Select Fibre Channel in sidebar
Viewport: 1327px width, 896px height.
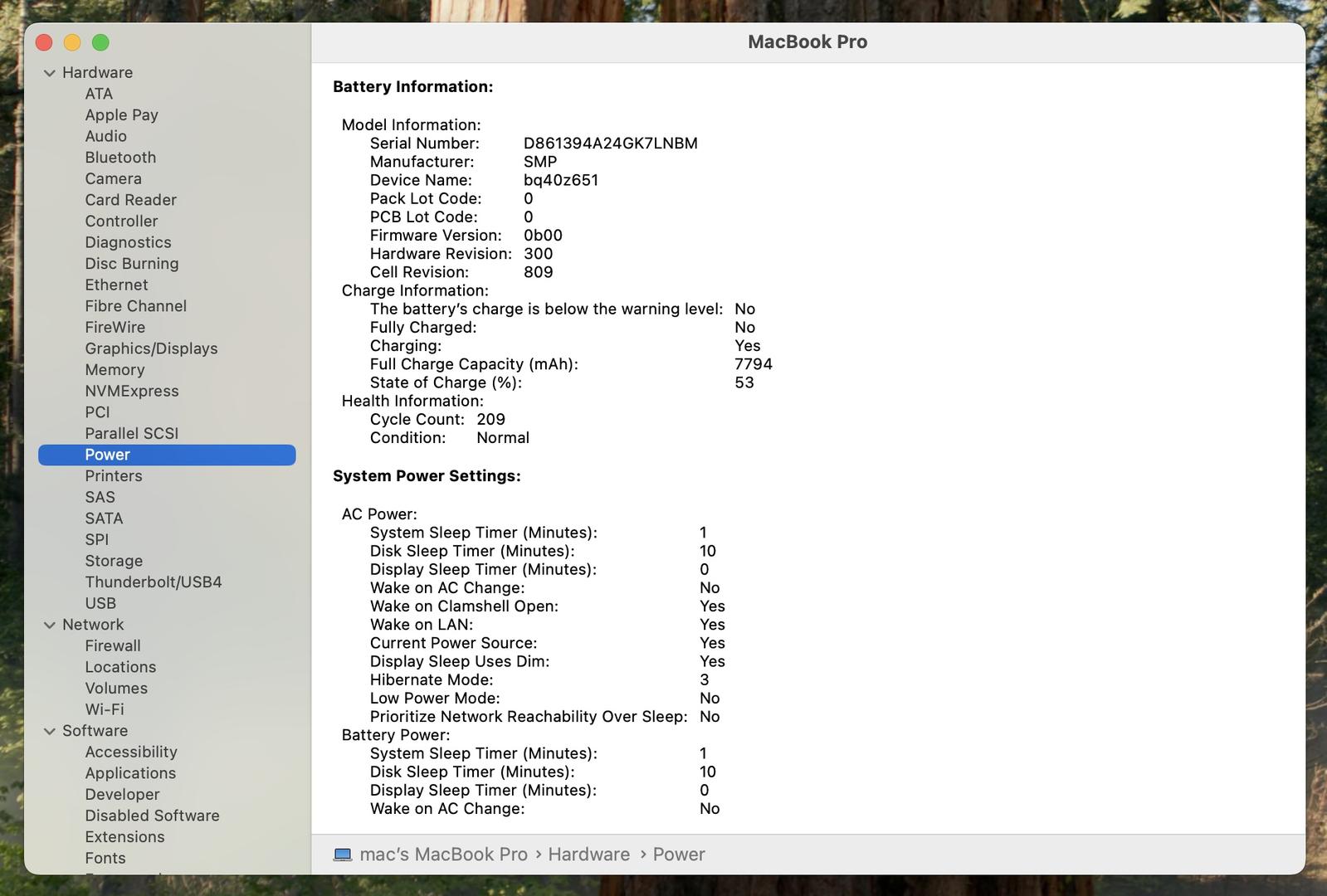(135, 306)
